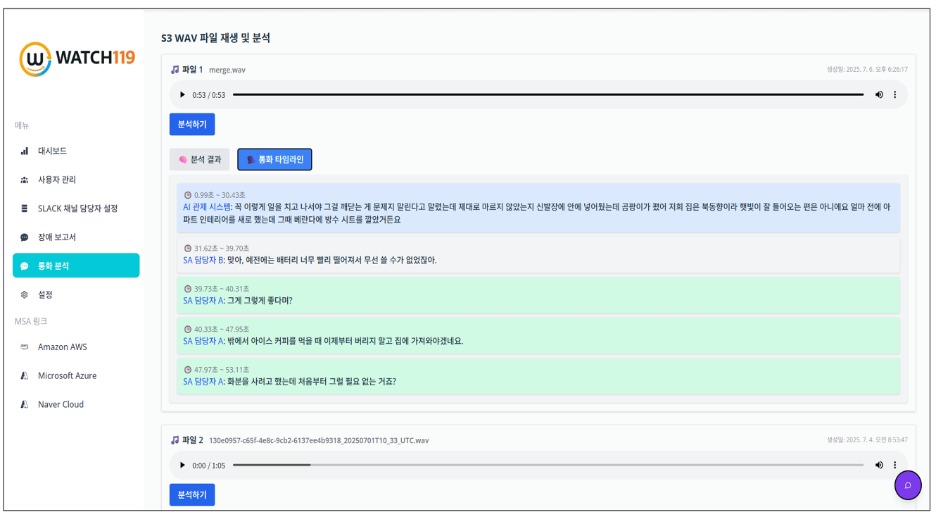Click the 분석하기 button under 파일 2
This screenshot has width=936, height=518.
(x=192, y=495)
